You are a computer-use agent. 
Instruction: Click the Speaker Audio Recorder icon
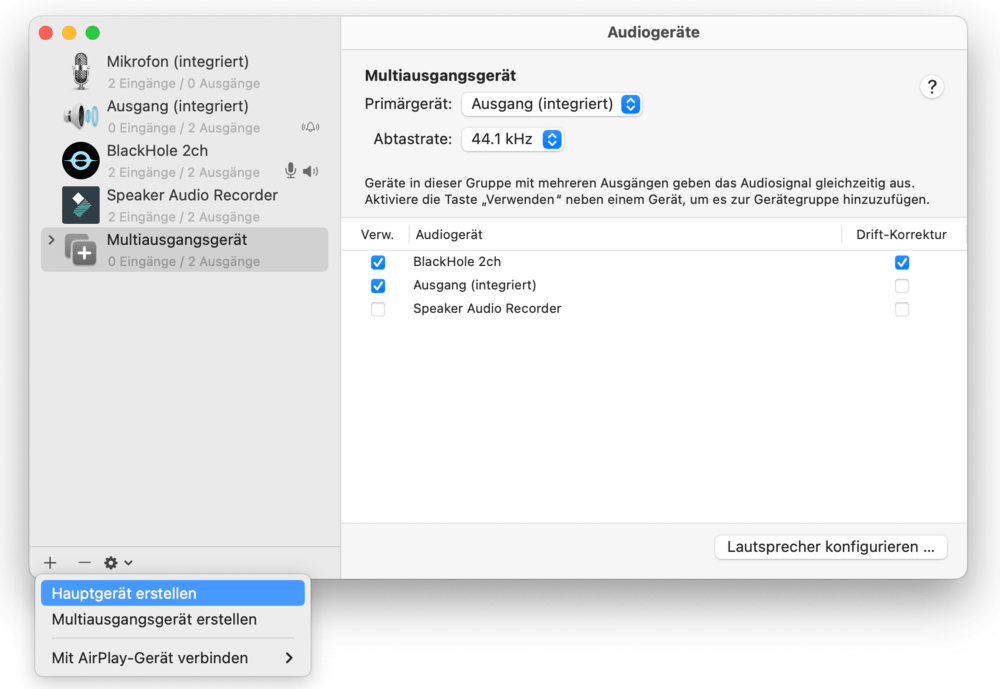81,205
